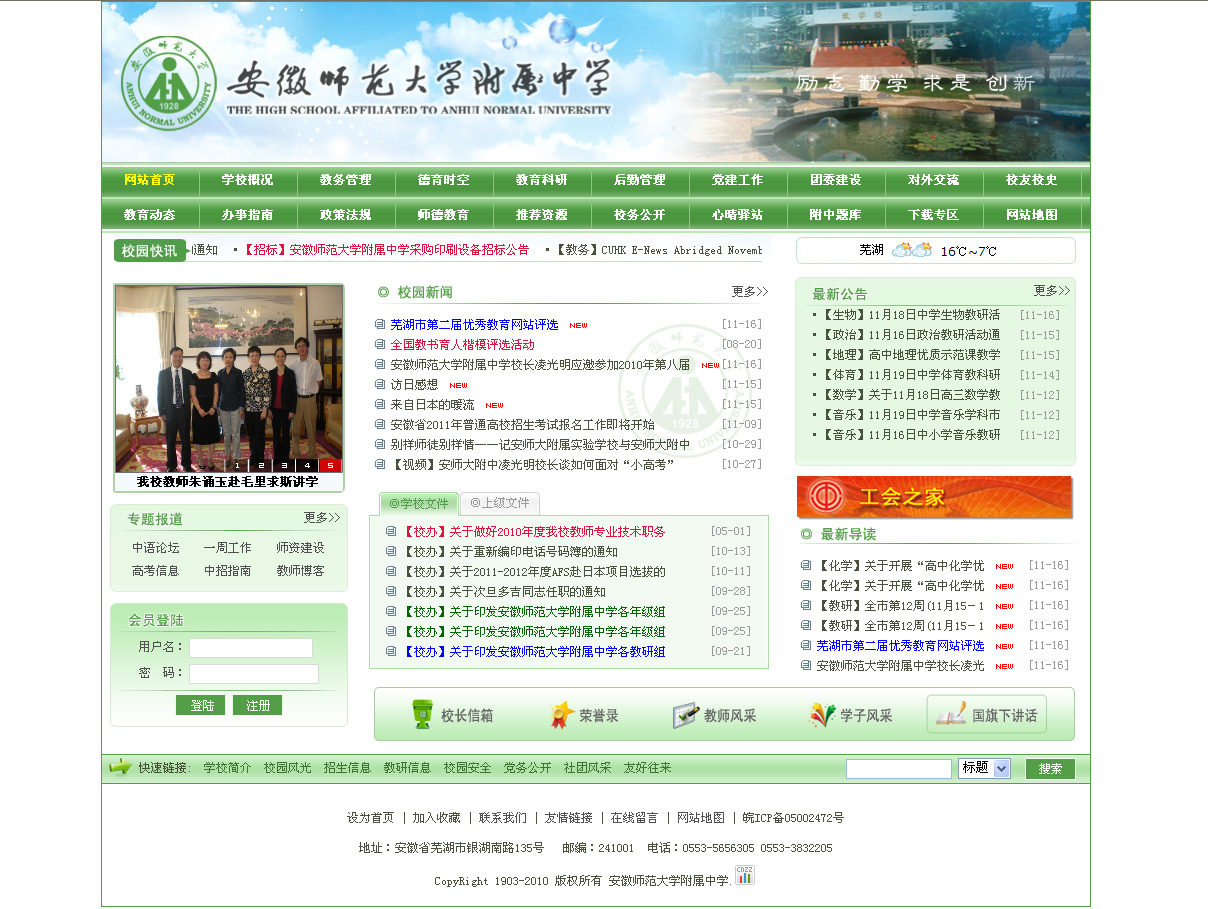Open 政策法规 navigation item
The height and width of the screenshot is (909, 1208).
345,215
